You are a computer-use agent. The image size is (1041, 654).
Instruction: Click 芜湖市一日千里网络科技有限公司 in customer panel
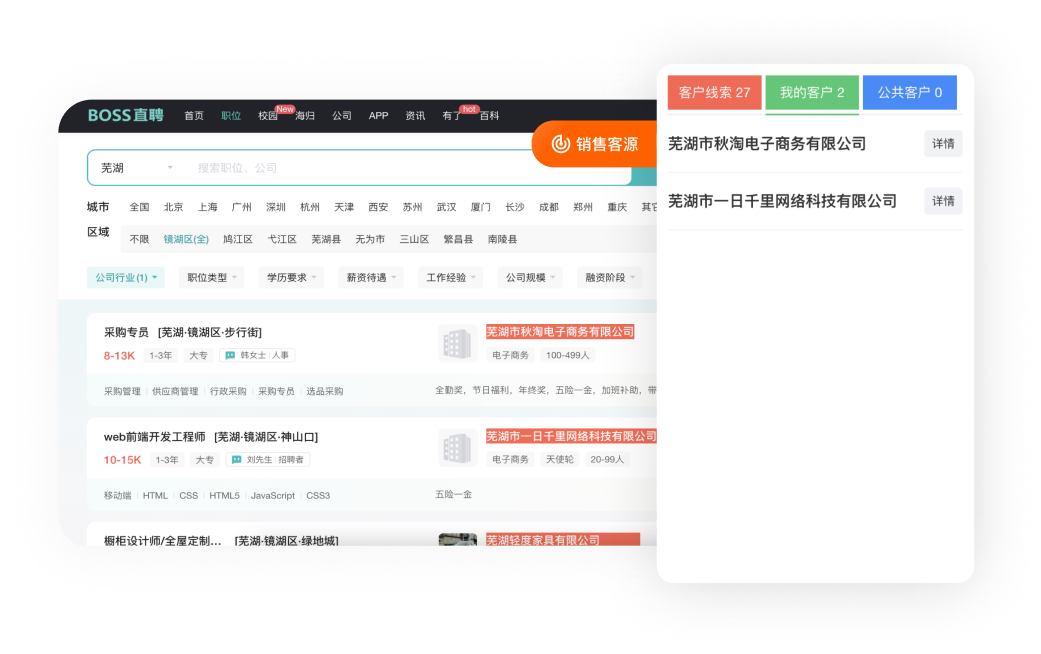pos(782,201)
